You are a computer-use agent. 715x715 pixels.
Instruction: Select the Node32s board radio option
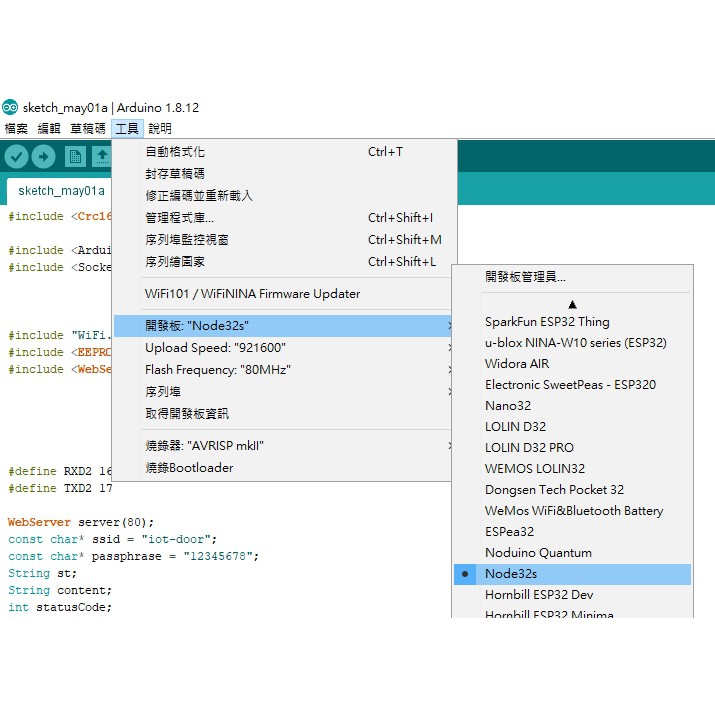click(x=510, y=574)
